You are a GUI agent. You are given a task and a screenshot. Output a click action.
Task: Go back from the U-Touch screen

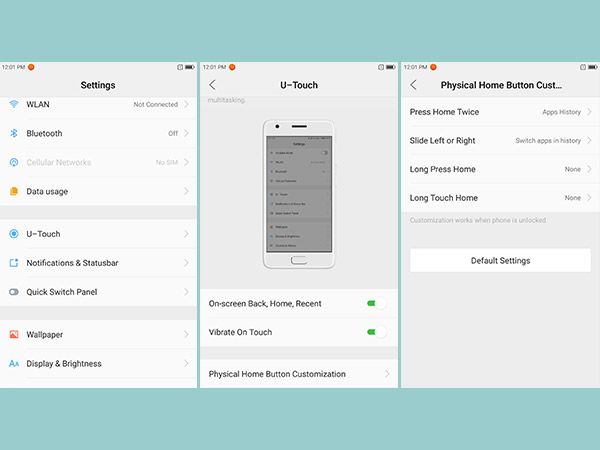pos(212,85)
